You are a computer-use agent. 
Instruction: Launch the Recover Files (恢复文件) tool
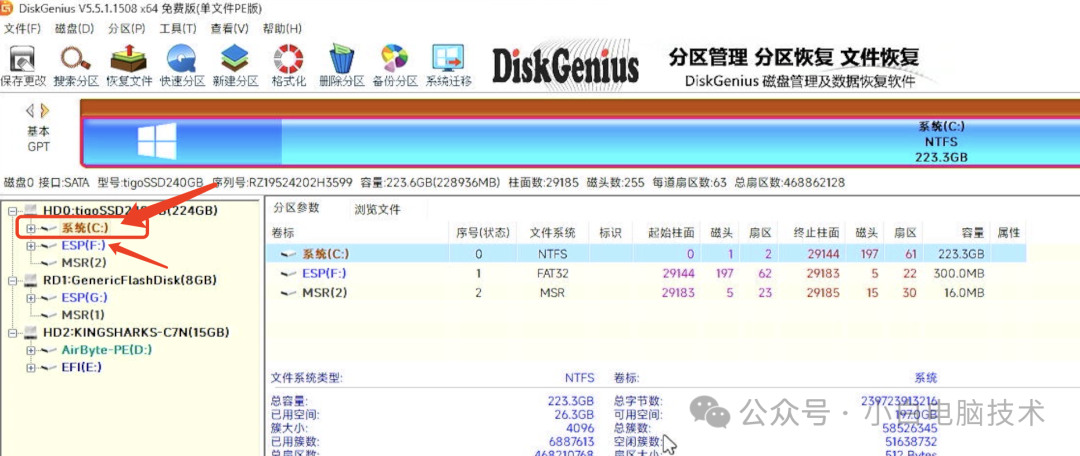129,67
